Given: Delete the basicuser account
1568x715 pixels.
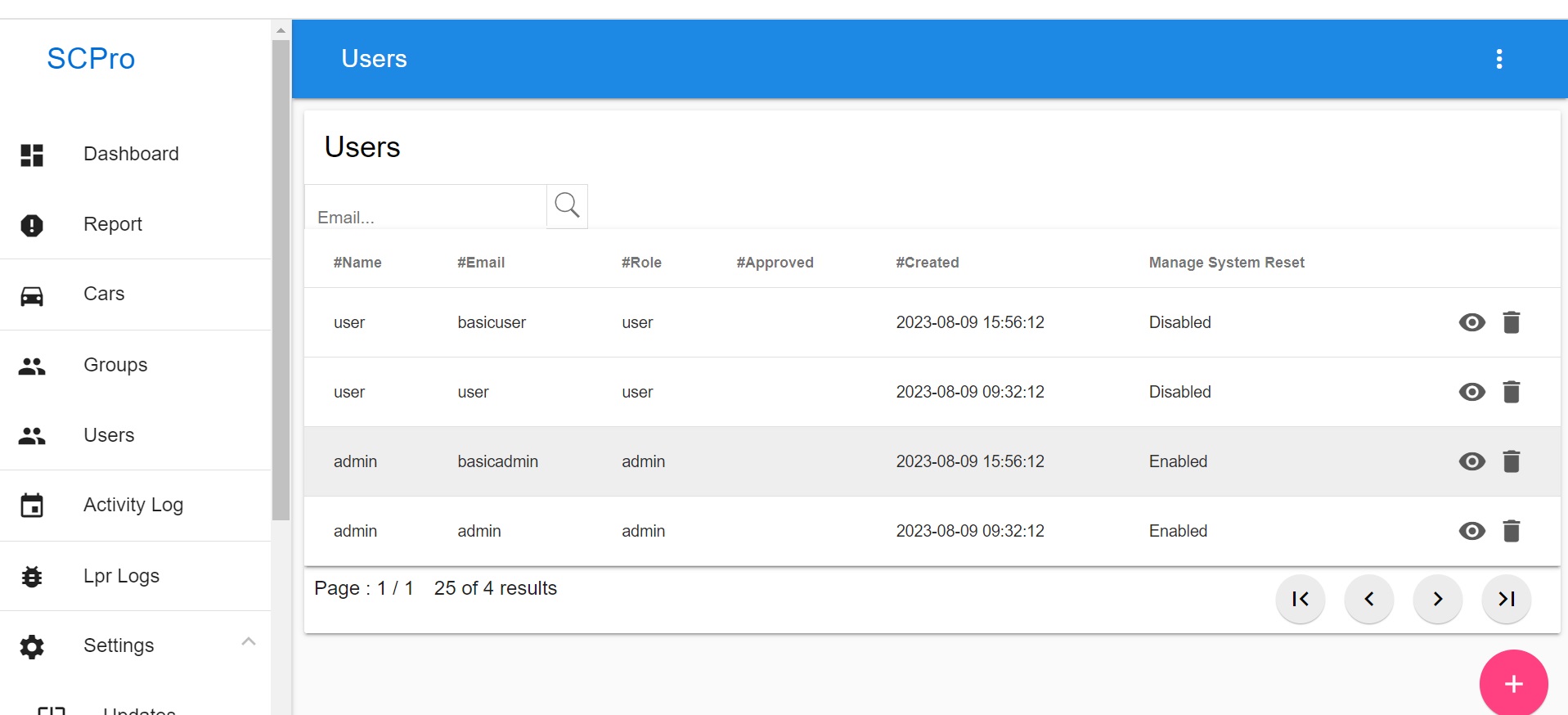Looking at the screenshot, I should (1512, 322).
